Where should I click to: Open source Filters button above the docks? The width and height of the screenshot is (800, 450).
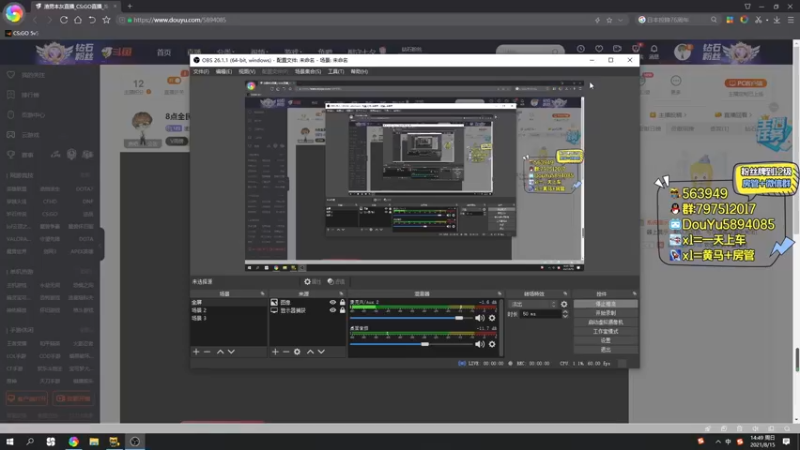click(x=336, y=282)
